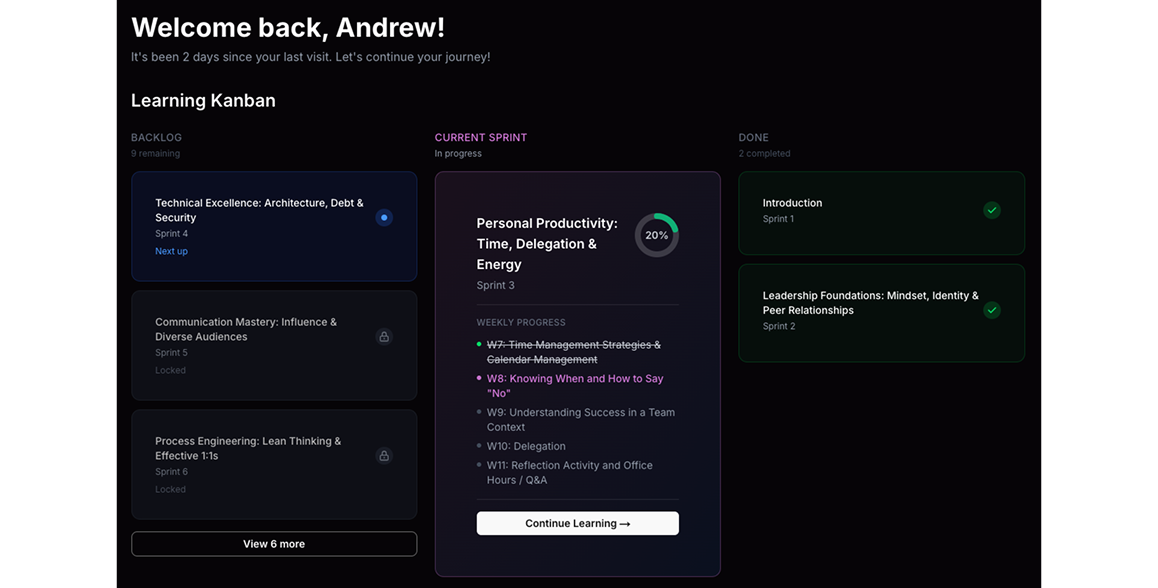Click lock icon on Process Engineering card
The height and width of the screenshot is (588, 1158).
[384, 456]
